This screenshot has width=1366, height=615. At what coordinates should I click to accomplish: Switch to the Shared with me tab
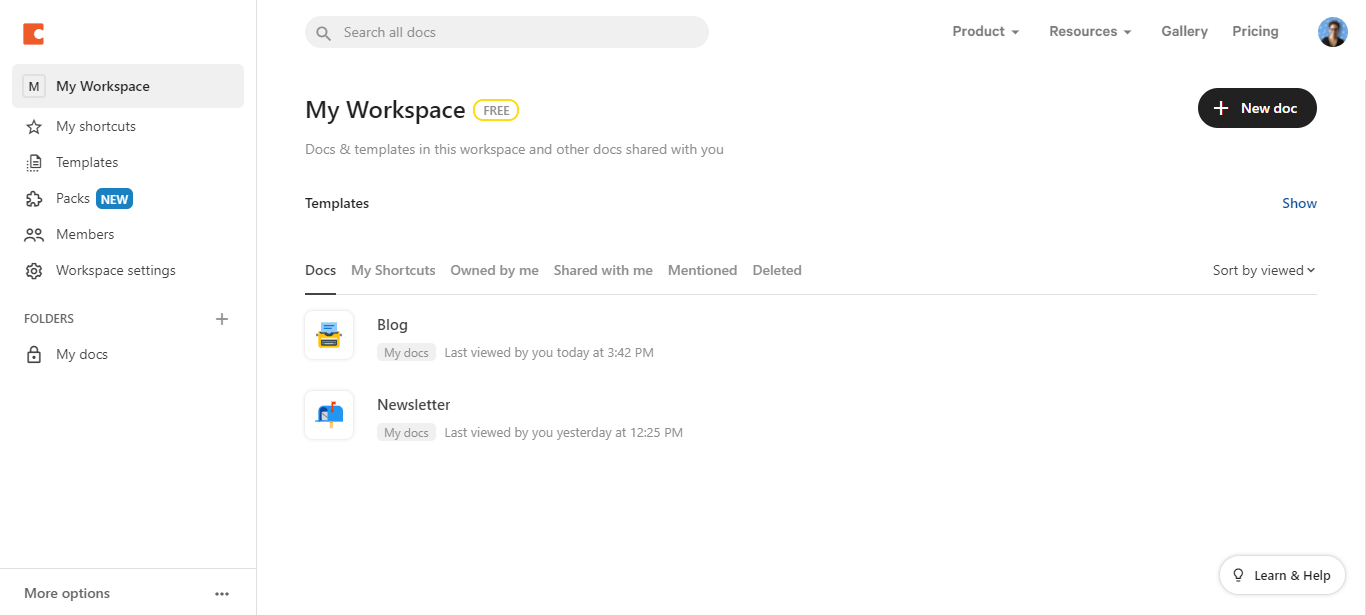pos(603,270)
